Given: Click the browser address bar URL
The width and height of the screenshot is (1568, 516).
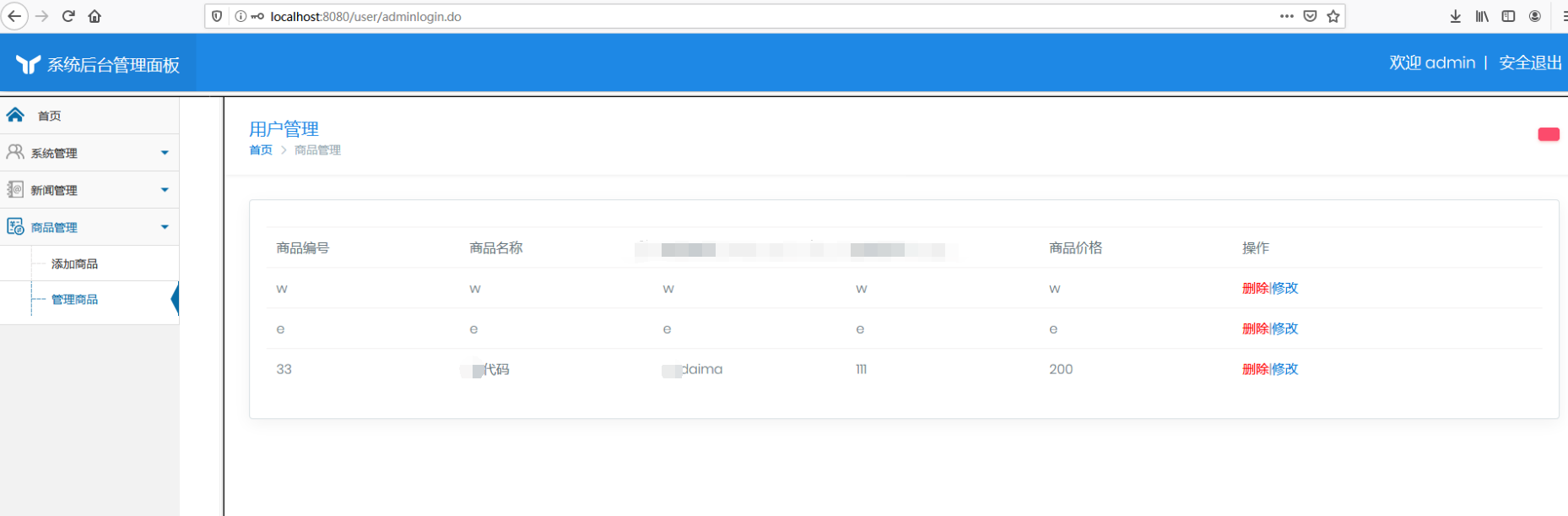Looking at the screenshot, I should point(365,16).
